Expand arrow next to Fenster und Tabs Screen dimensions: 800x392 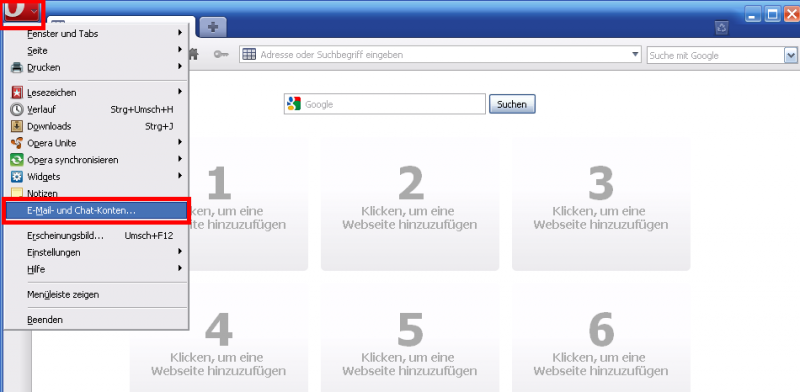pyautogui.click(x=180, y=33)
